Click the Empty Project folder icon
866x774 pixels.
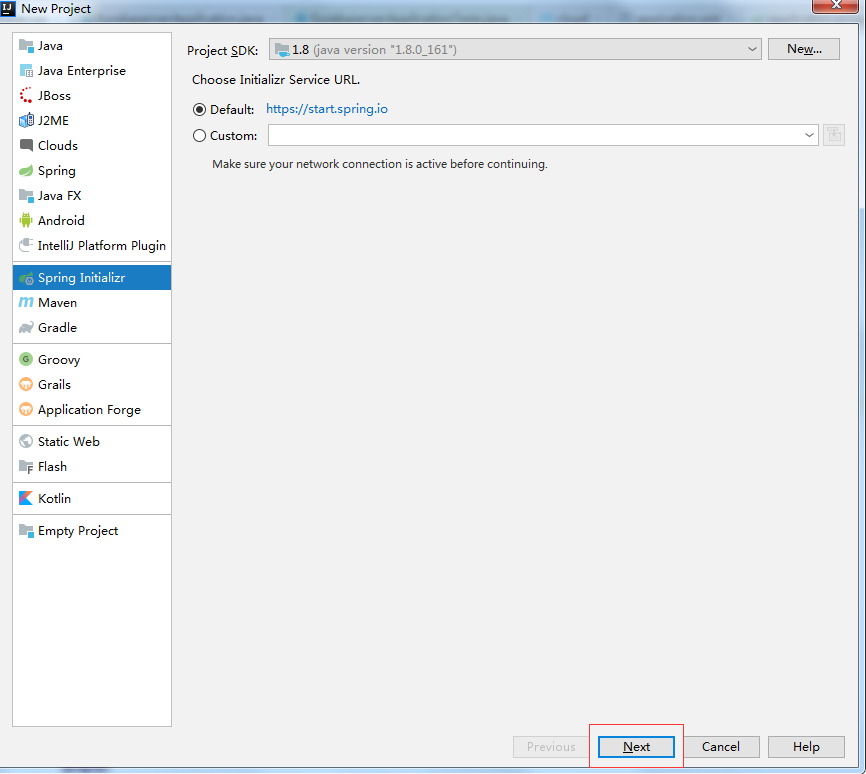[26, 530]
